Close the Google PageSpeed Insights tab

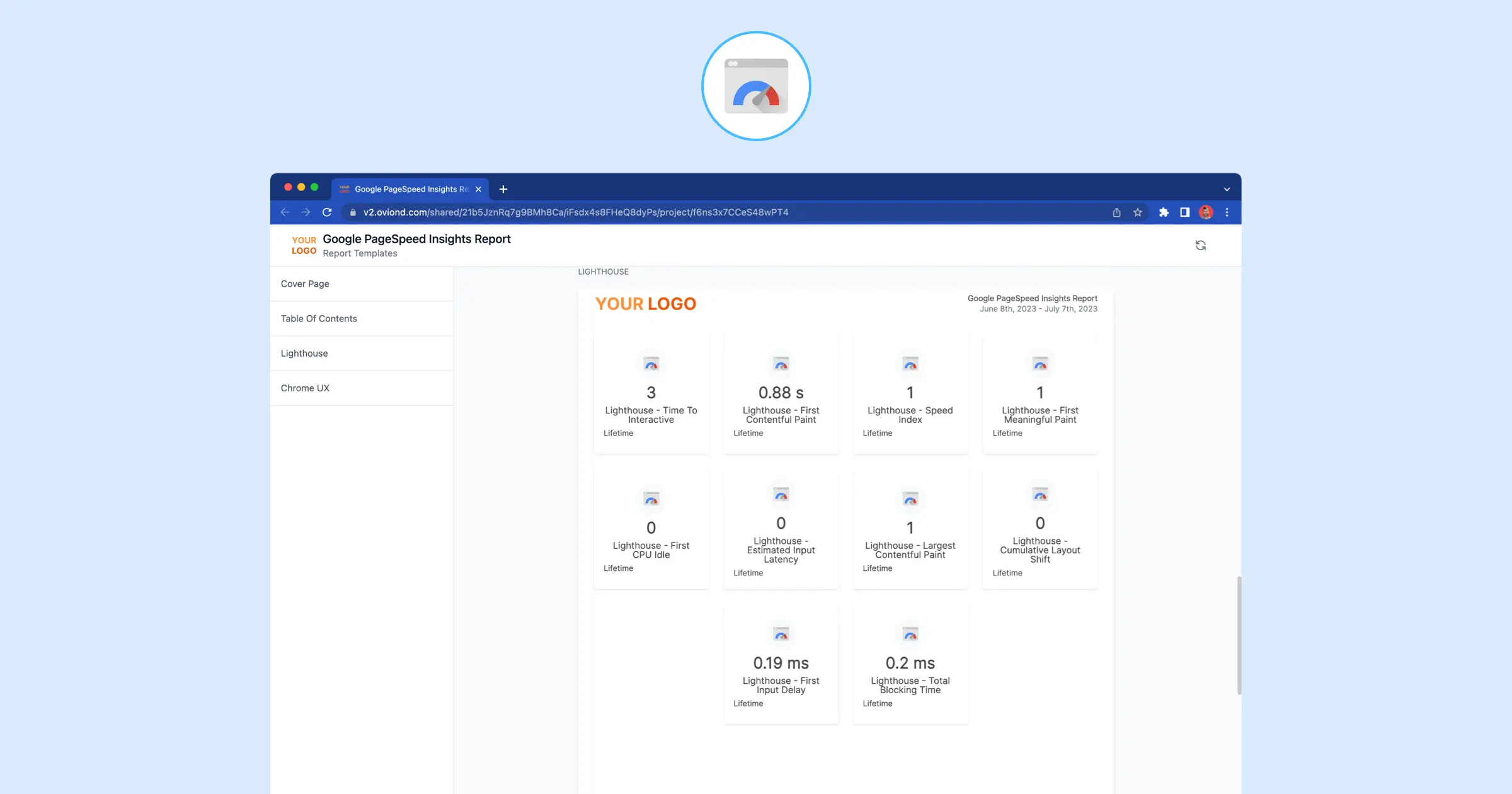point(478,189)
